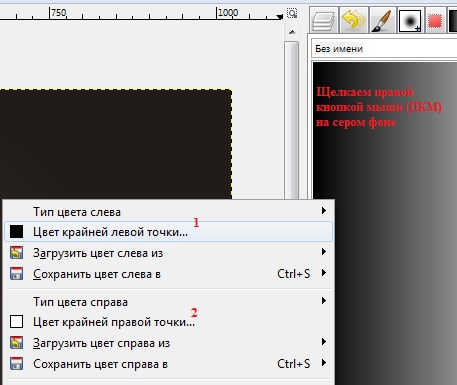Image resolution: width=457 pixels, height=385 pixels.
Task: Open the Brushes tab with paintbrush icon
Action: pyautogui.click(x=382, y=20)
